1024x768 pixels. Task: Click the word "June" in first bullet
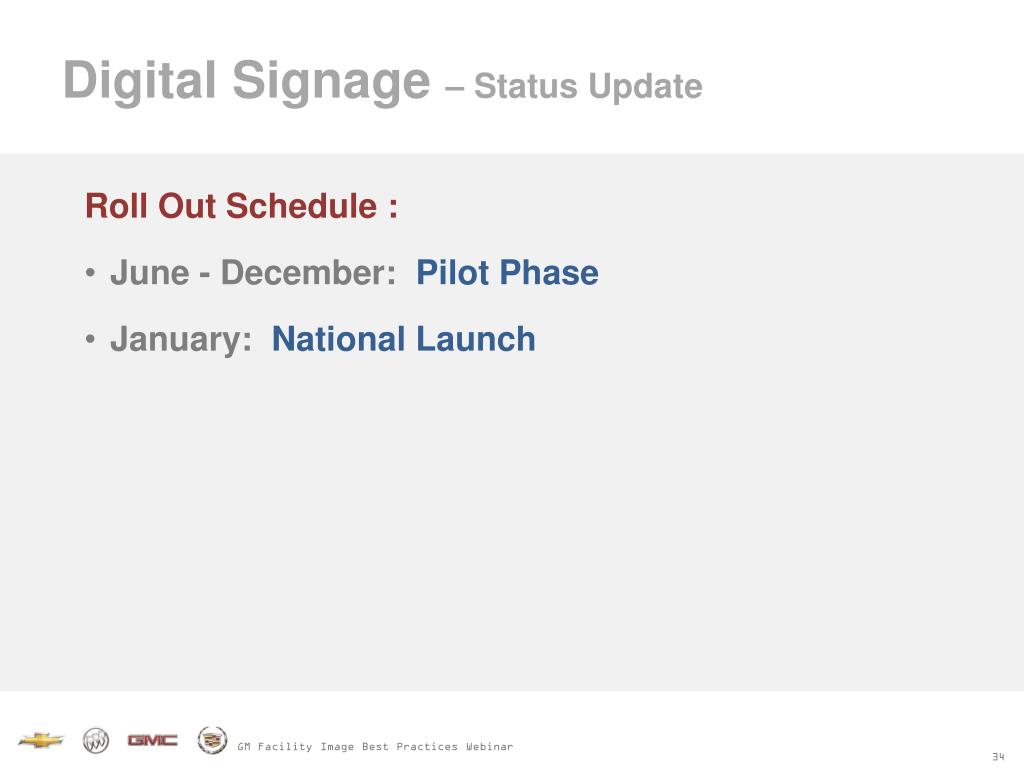[150, 273]
